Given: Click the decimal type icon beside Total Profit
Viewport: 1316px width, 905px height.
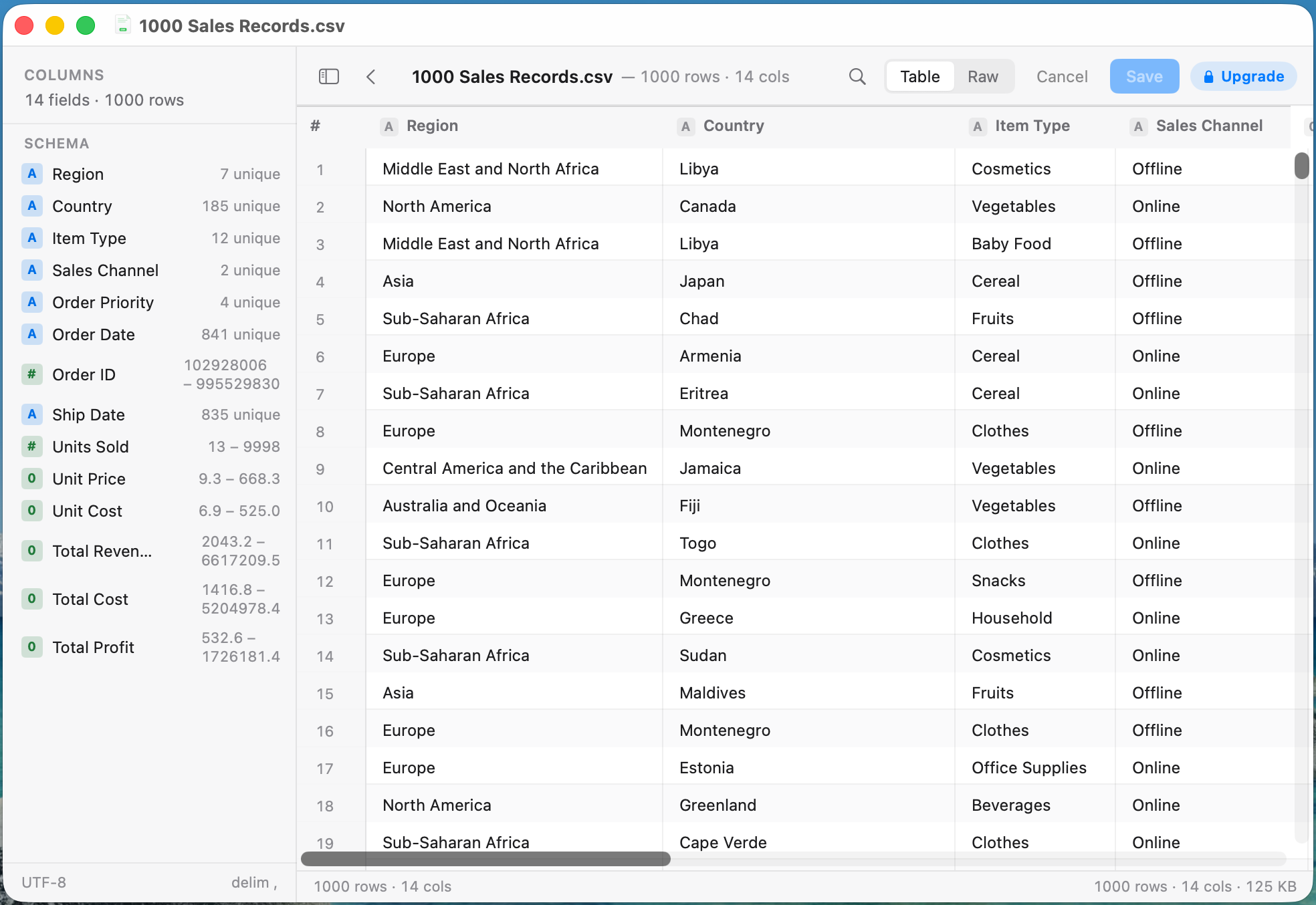Looking at the screenshot, I should (x=31, y=647).
